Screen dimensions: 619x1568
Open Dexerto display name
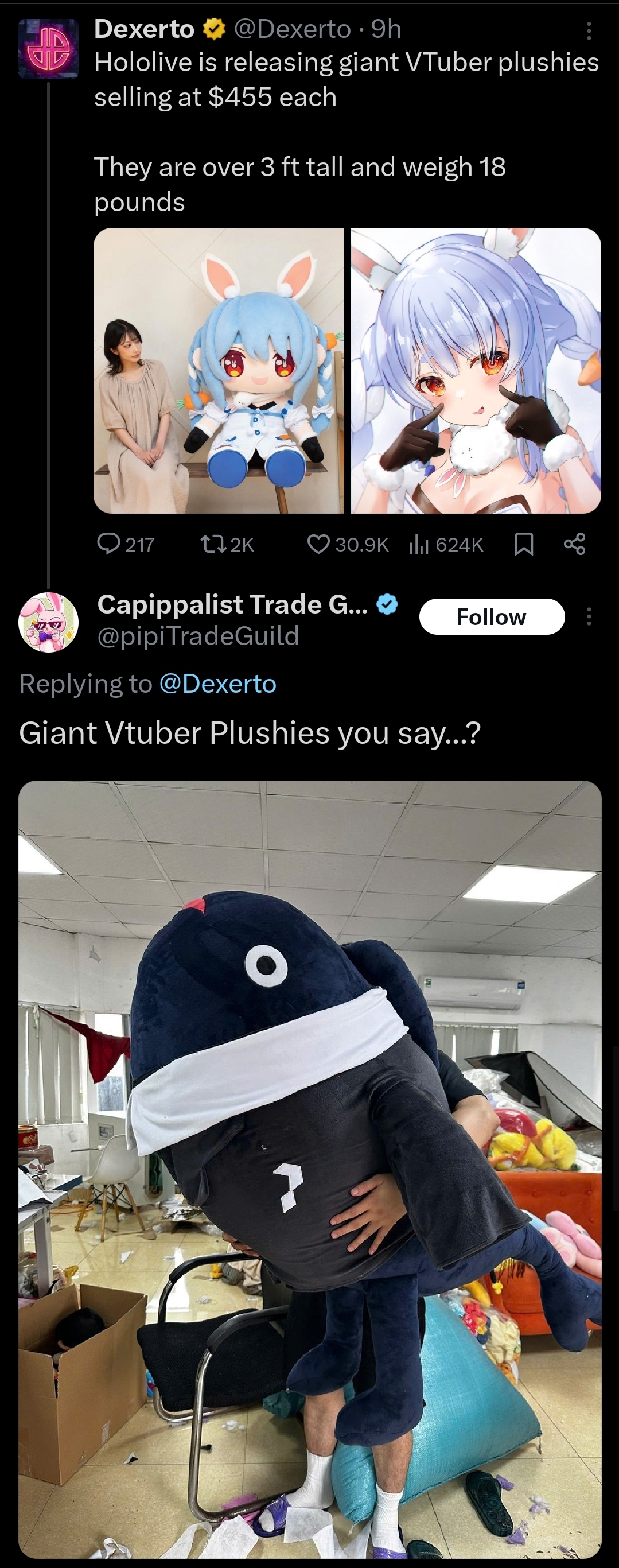point(144,29)
